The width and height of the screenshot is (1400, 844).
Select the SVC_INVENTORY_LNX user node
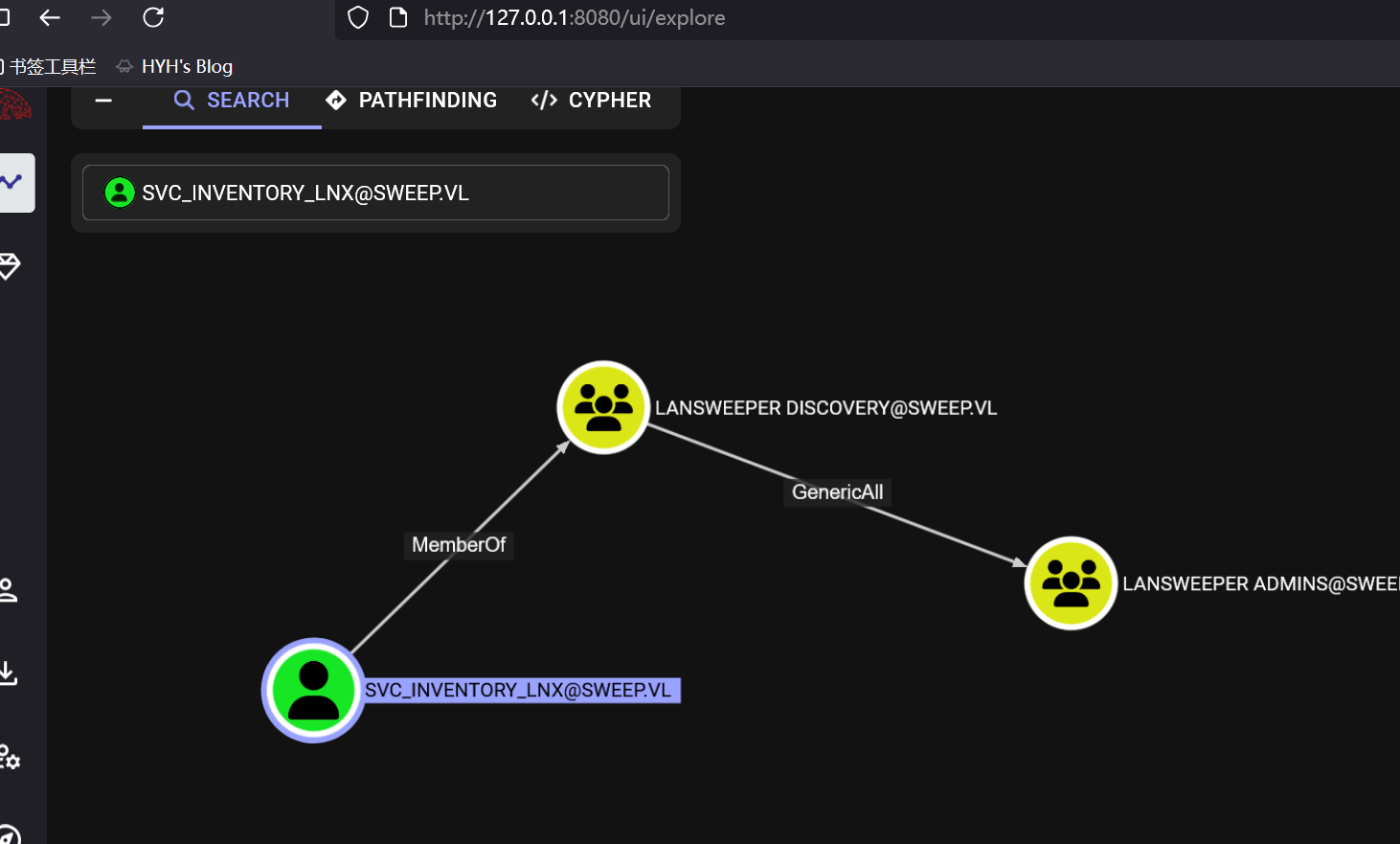coord(313,690)
